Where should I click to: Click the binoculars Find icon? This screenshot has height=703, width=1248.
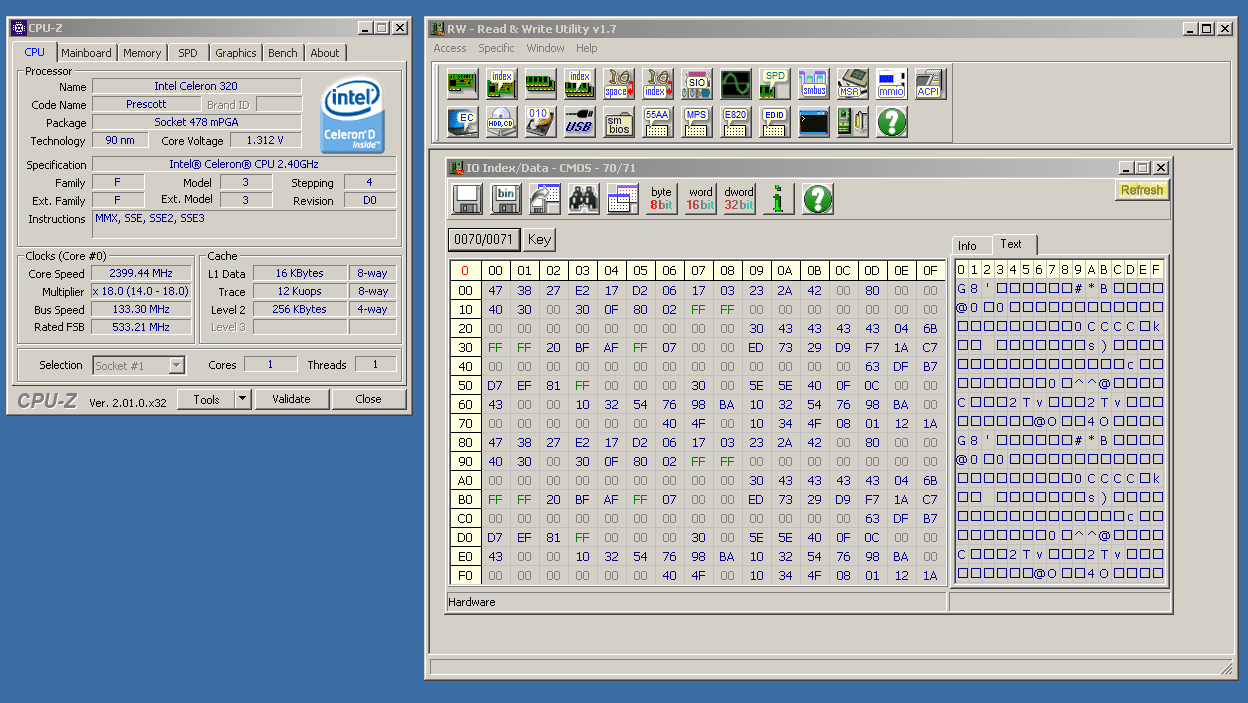click(x=584, y=199)
